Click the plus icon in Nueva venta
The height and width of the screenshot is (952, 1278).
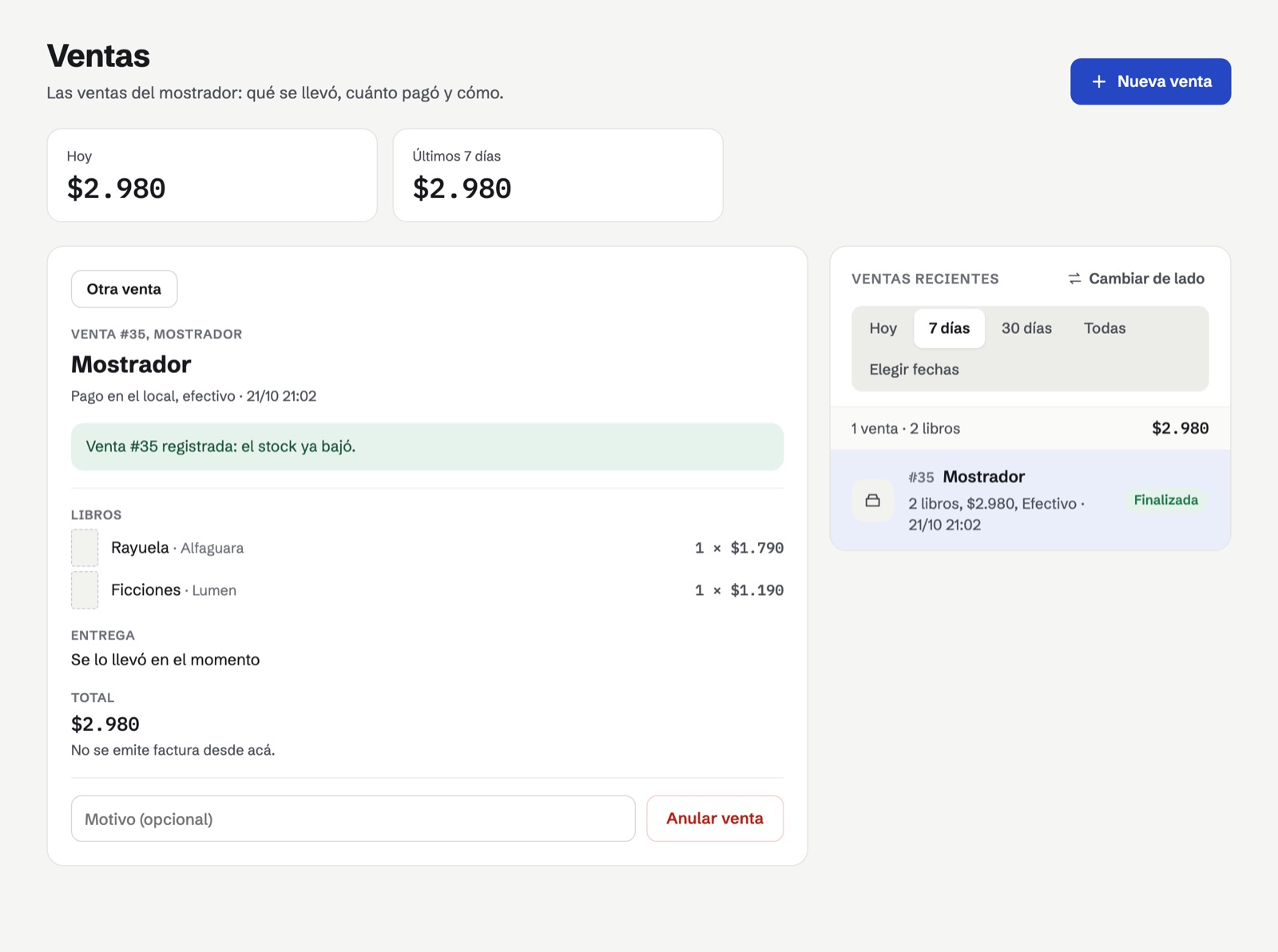(x=1099, y=81)
